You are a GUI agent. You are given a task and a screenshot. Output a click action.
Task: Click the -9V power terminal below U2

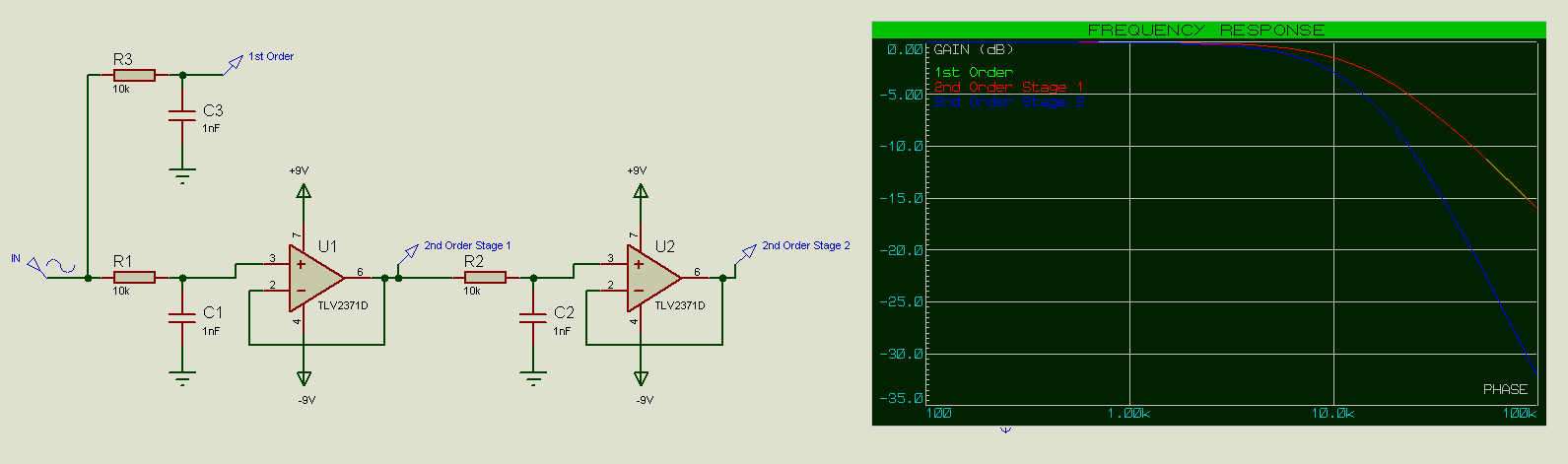(x=642, y=378)
